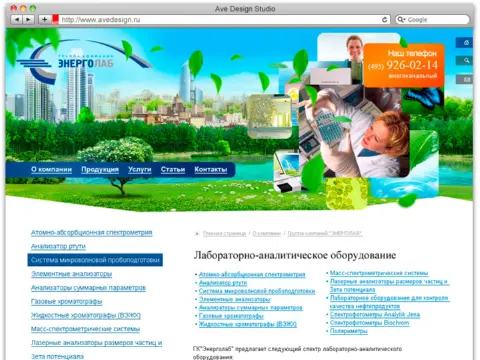
Task: Click sidebar link Жидкостные хроматографы (ВЭЖХ)
Action: click(86, 315)
